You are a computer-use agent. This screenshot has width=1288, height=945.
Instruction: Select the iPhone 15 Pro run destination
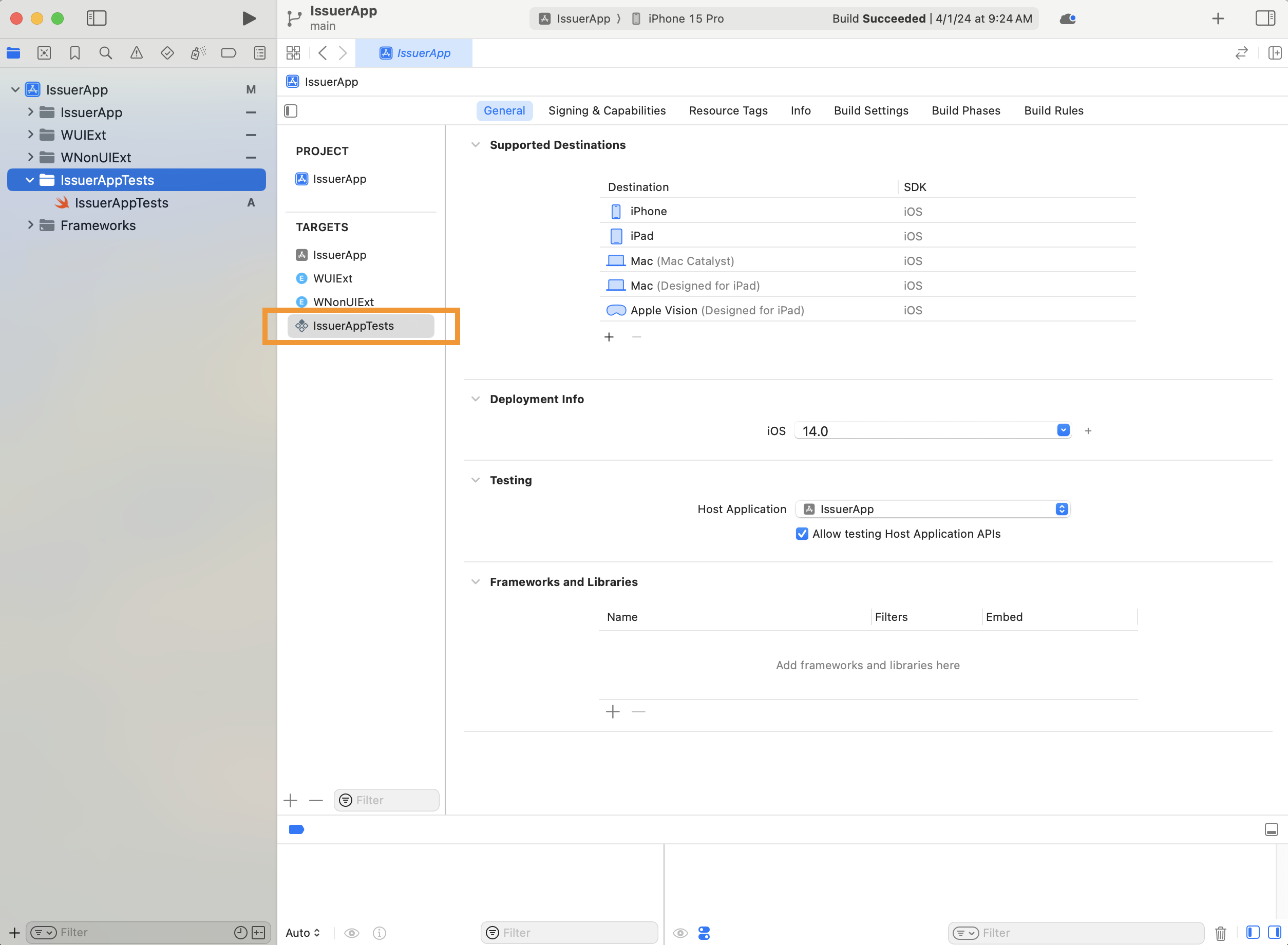tap(678, 19)
